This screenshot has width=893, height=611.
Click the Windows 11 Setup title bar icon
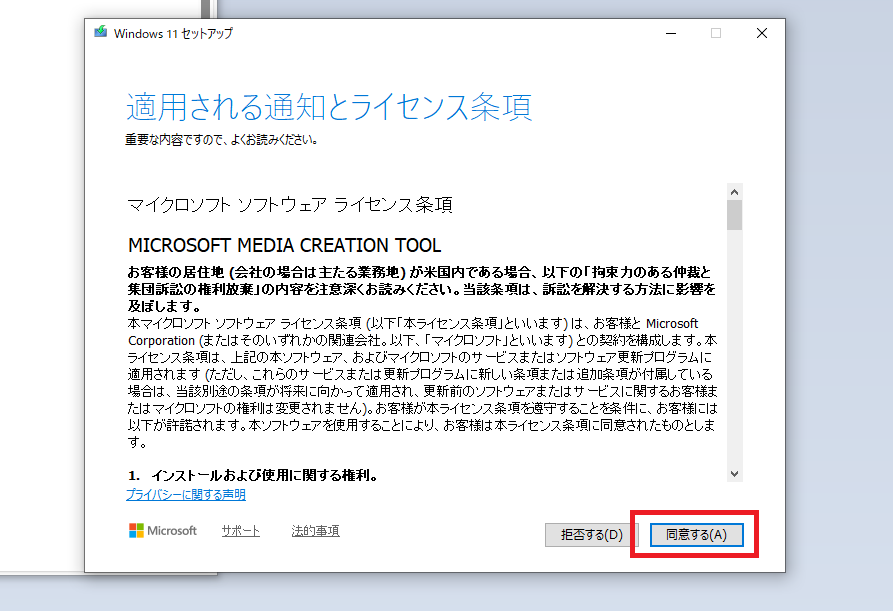(x=101, y=33)
